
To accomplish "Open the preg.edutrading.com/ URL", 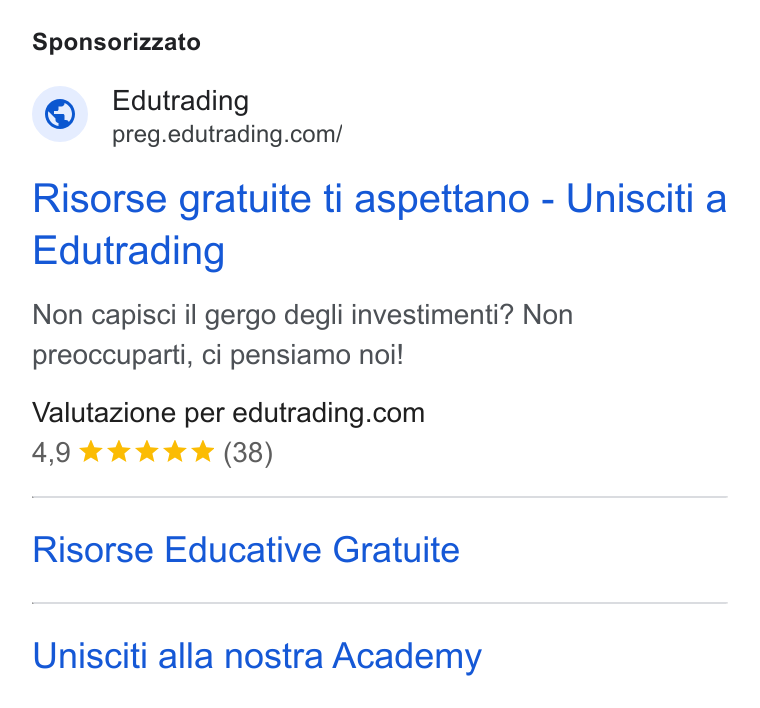I will pyautogui.click(x=227, y=134).
